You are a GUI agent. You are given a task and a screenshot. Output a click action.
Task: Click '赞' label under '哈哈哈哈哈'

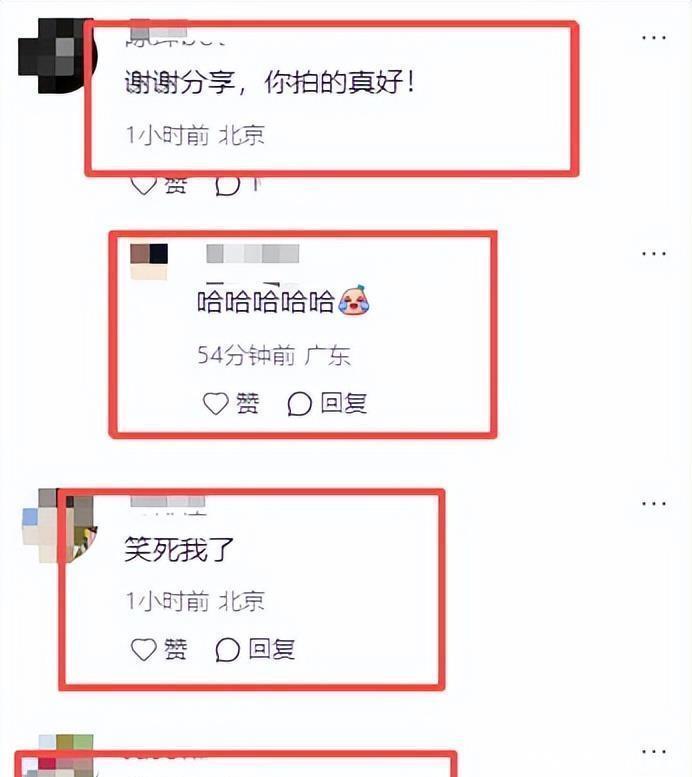(x=247, y=403)
